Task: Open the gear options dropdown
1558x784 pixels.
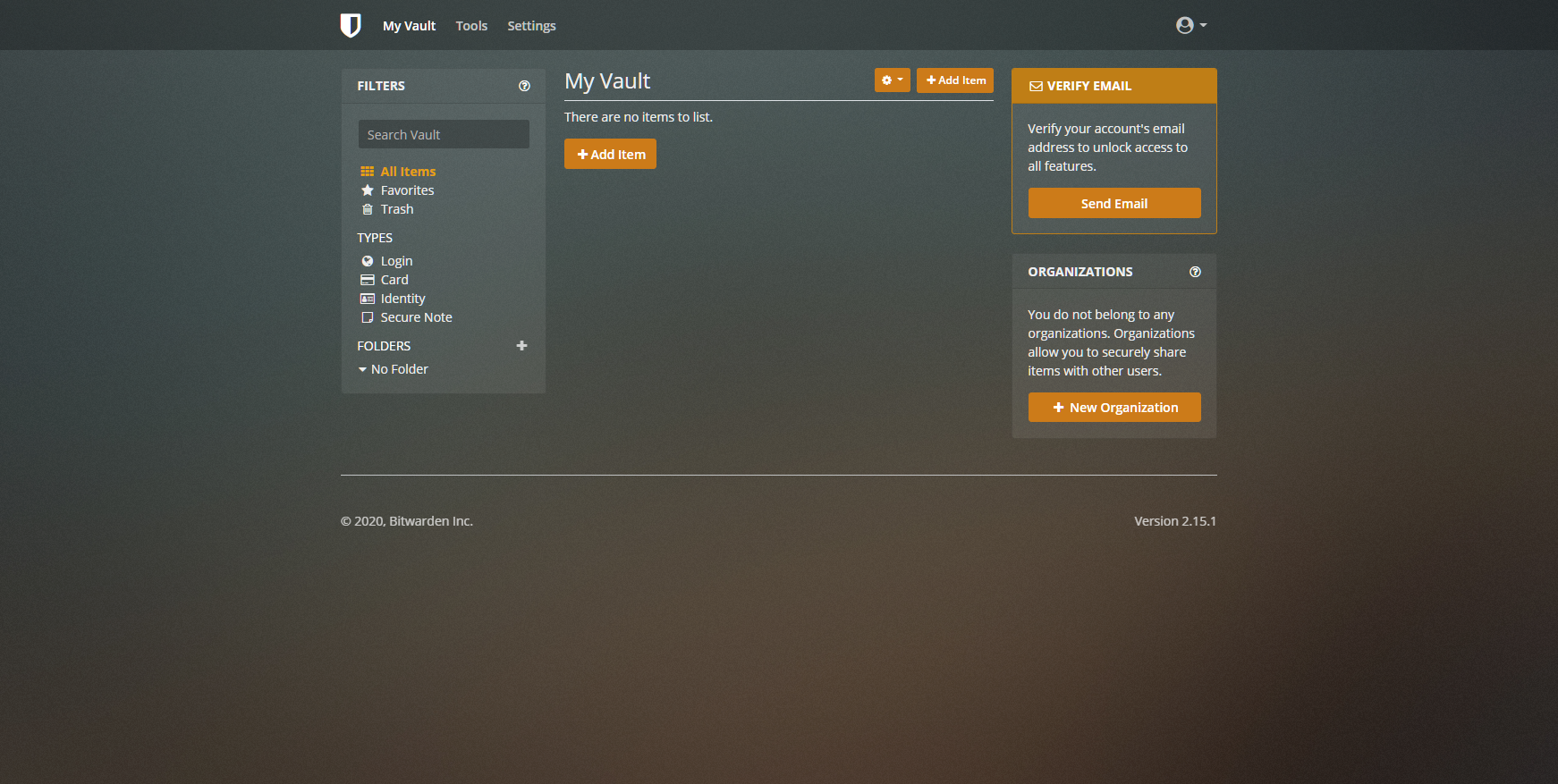Action: pos(892,80)
